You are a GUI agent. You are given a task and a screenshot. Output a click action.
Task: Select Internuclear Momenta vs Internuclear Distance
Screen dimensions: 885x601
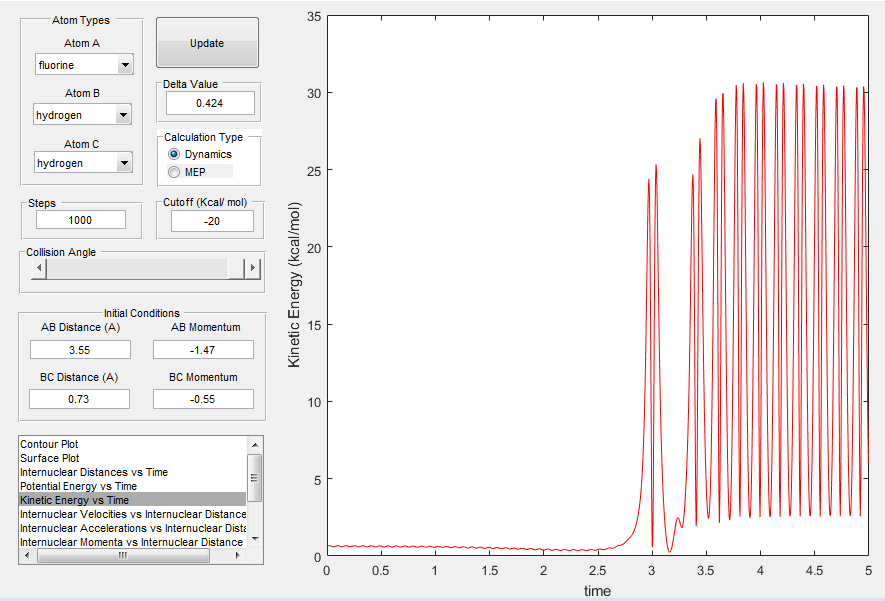[x=133, y=542]
